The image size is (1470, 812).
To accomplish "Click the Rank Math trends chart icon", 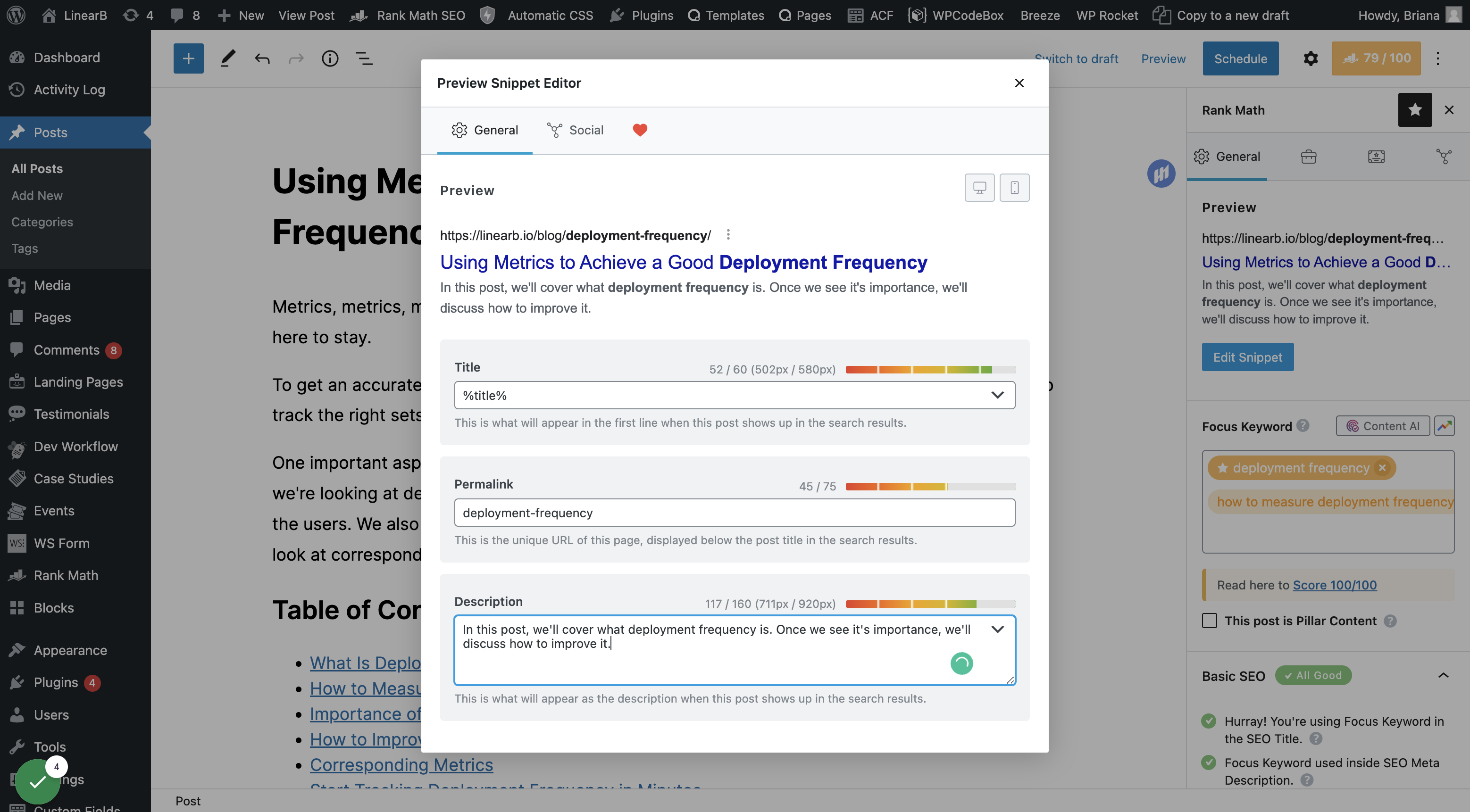I will pyautogui.click(x=1445, y=426).
